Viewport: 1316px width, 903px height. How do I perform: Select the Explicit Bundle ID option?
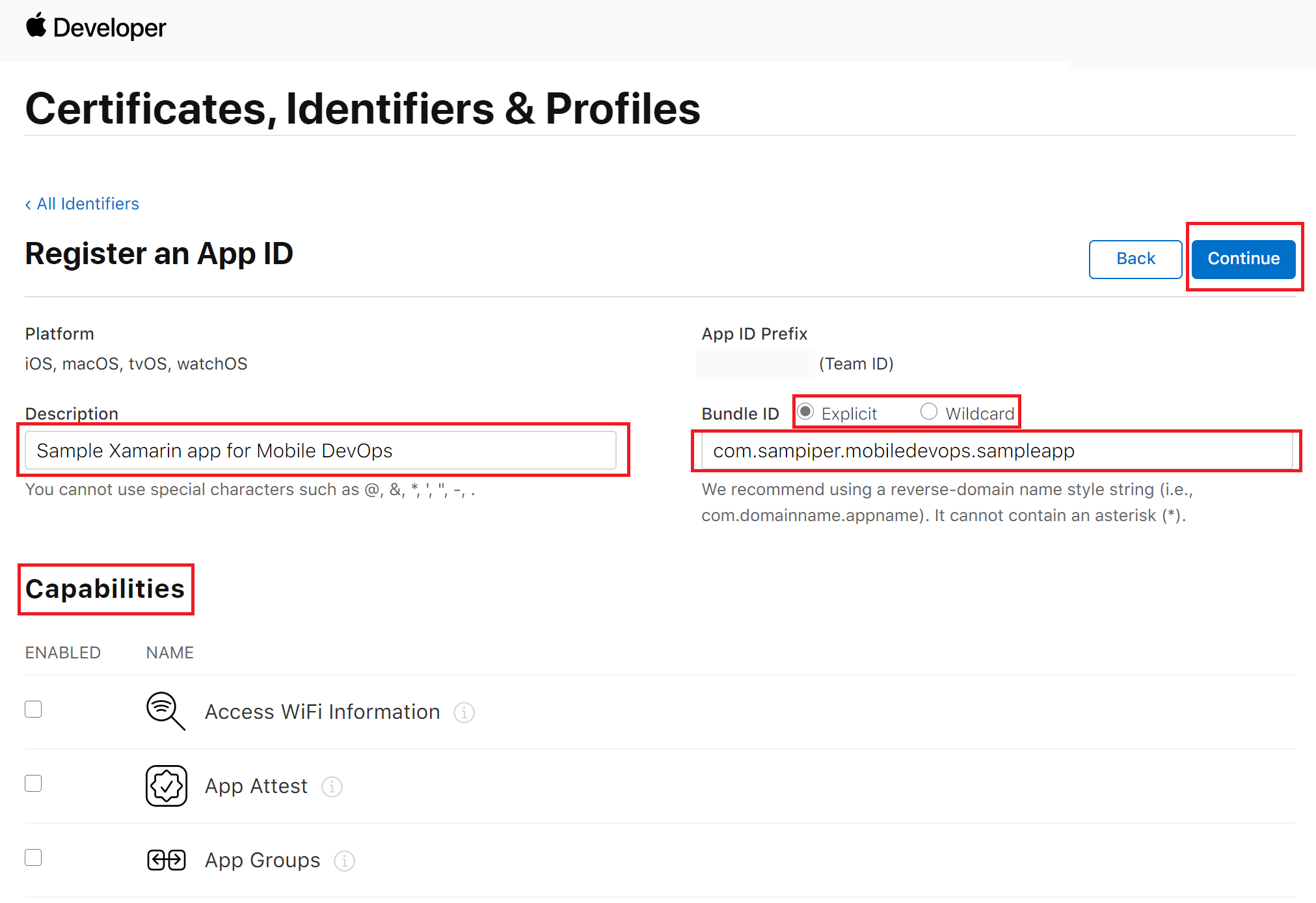(805, 412)
